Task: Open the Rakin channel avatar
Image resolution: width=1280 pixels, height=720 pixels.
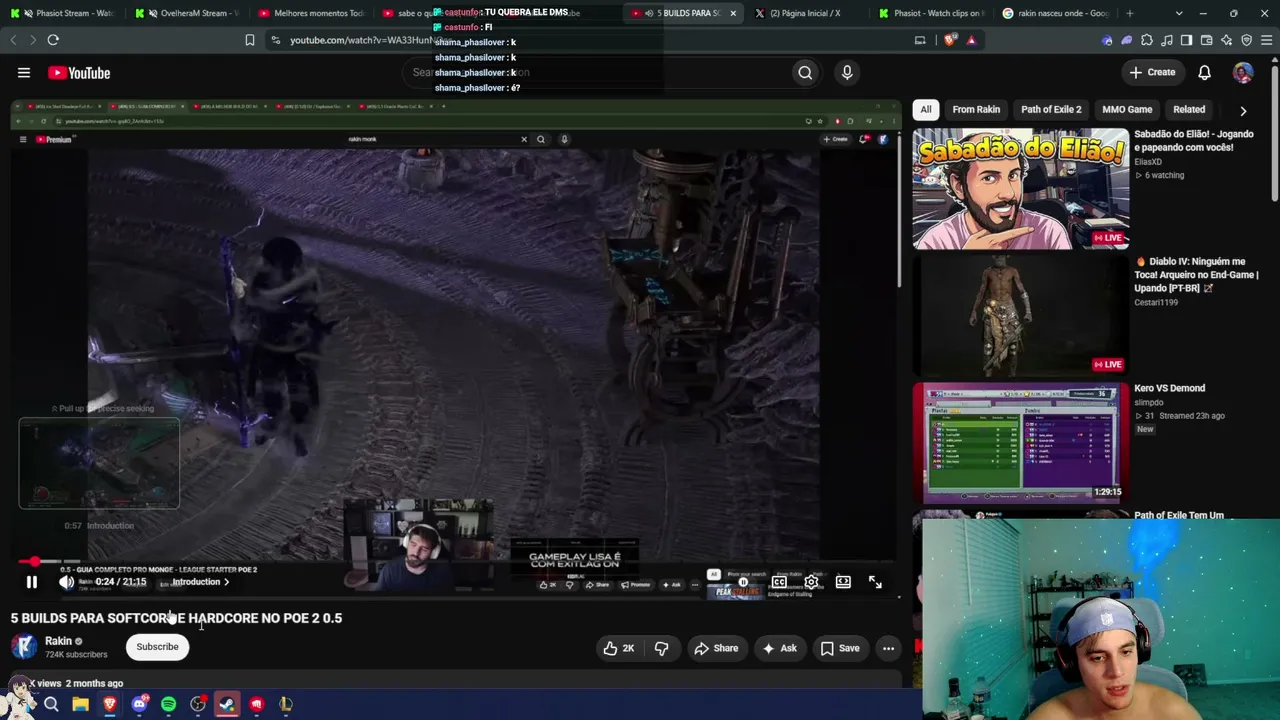Action: click(23, 647)
